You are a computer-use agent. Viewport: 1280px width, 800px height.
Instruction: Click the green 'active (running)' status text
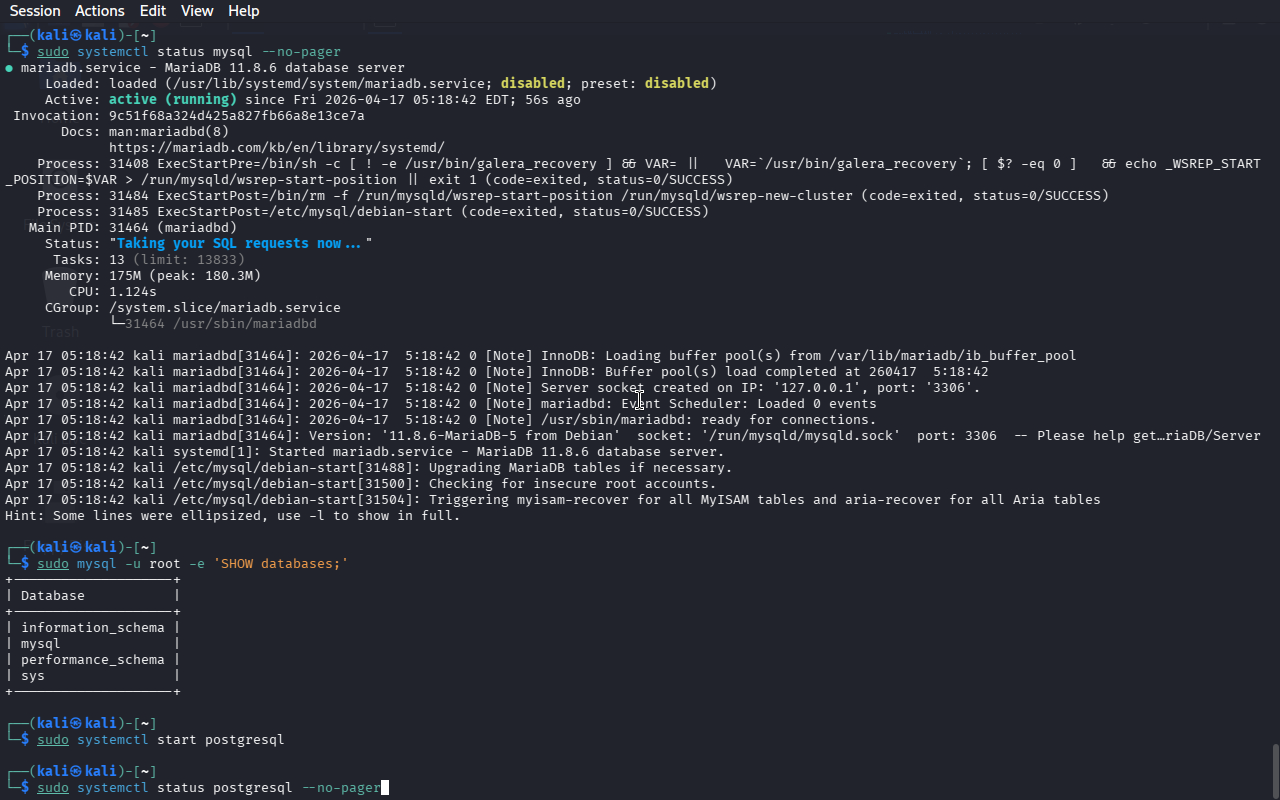172,99
